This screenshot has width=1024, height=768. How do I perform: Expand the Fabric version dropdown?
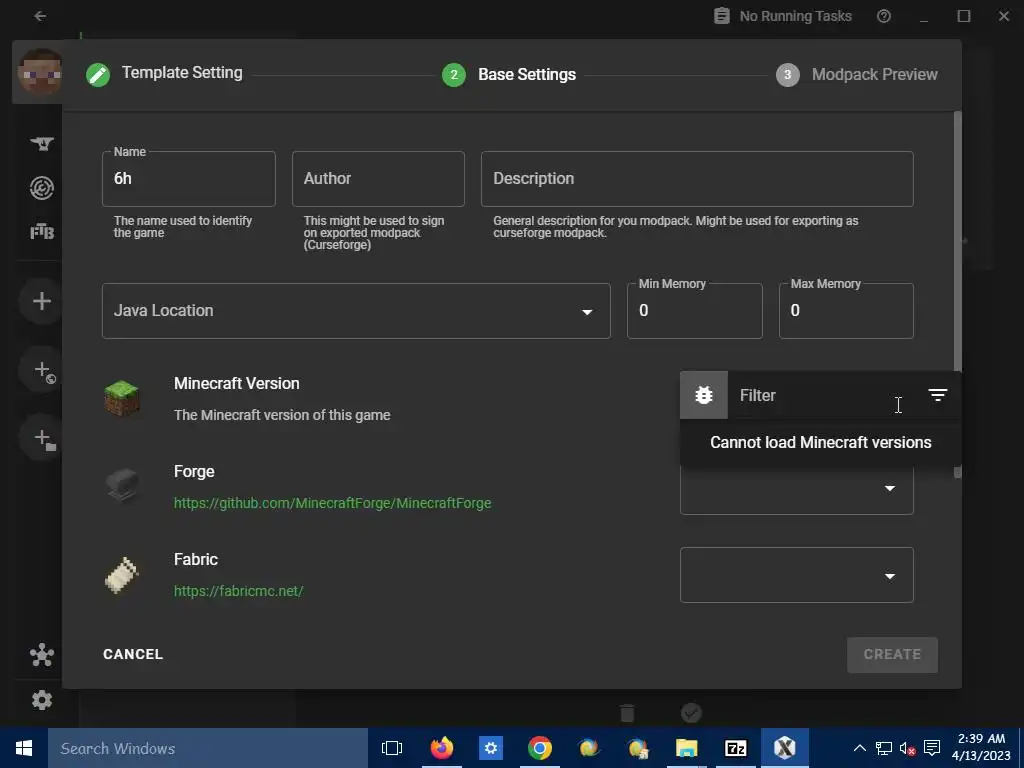coord(797,575)
